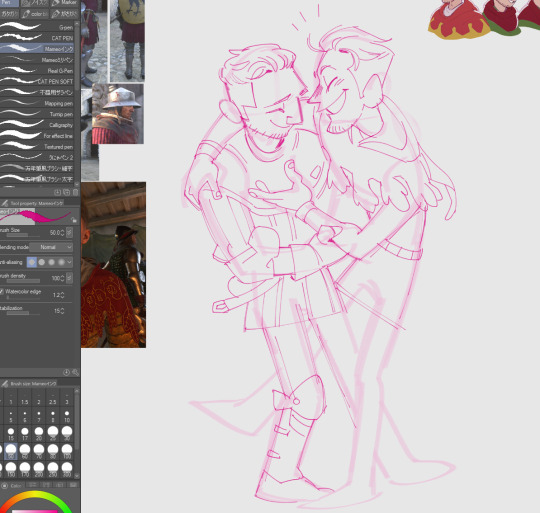The height and width of the screenshot is (513, 540).
Task: Click the sub tool list scroll-up arrow
Action: pyautogui.click(x=76, y=24)
